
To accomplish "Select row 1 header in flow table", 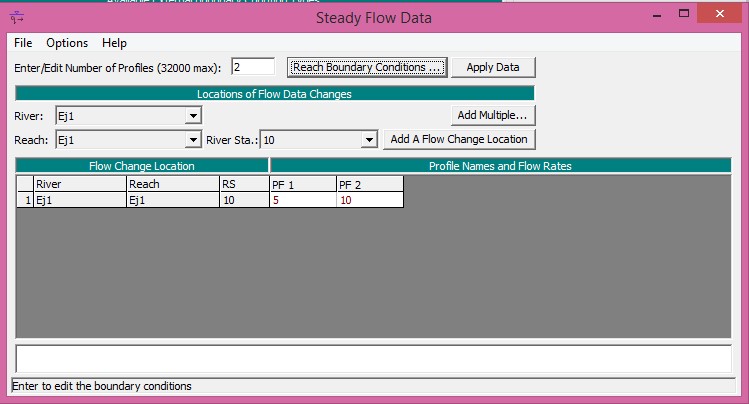I will tap(25, 200).
